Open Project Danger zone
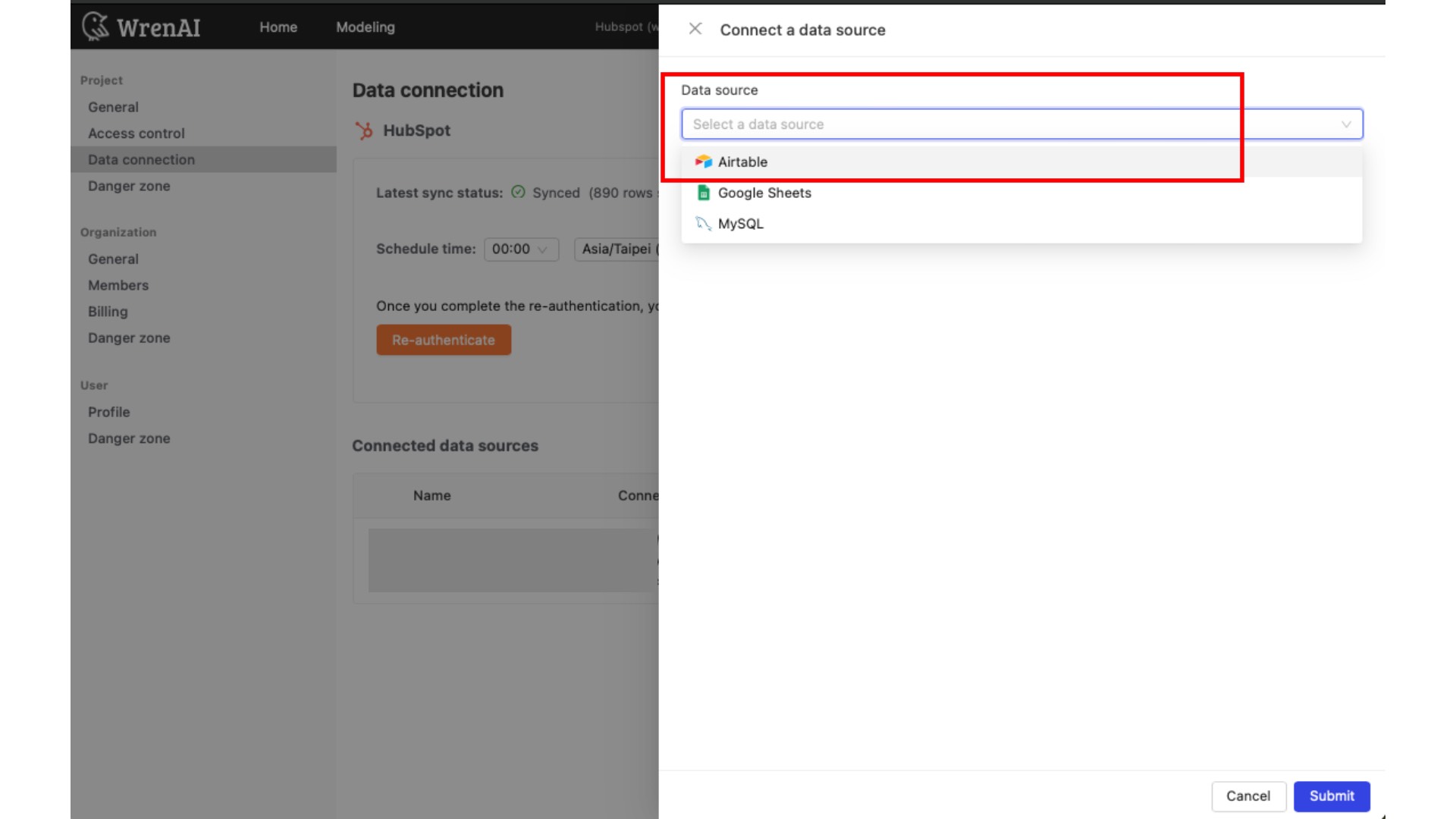The height and width of the screenshot is (819, 1456). tap(129, 186)
